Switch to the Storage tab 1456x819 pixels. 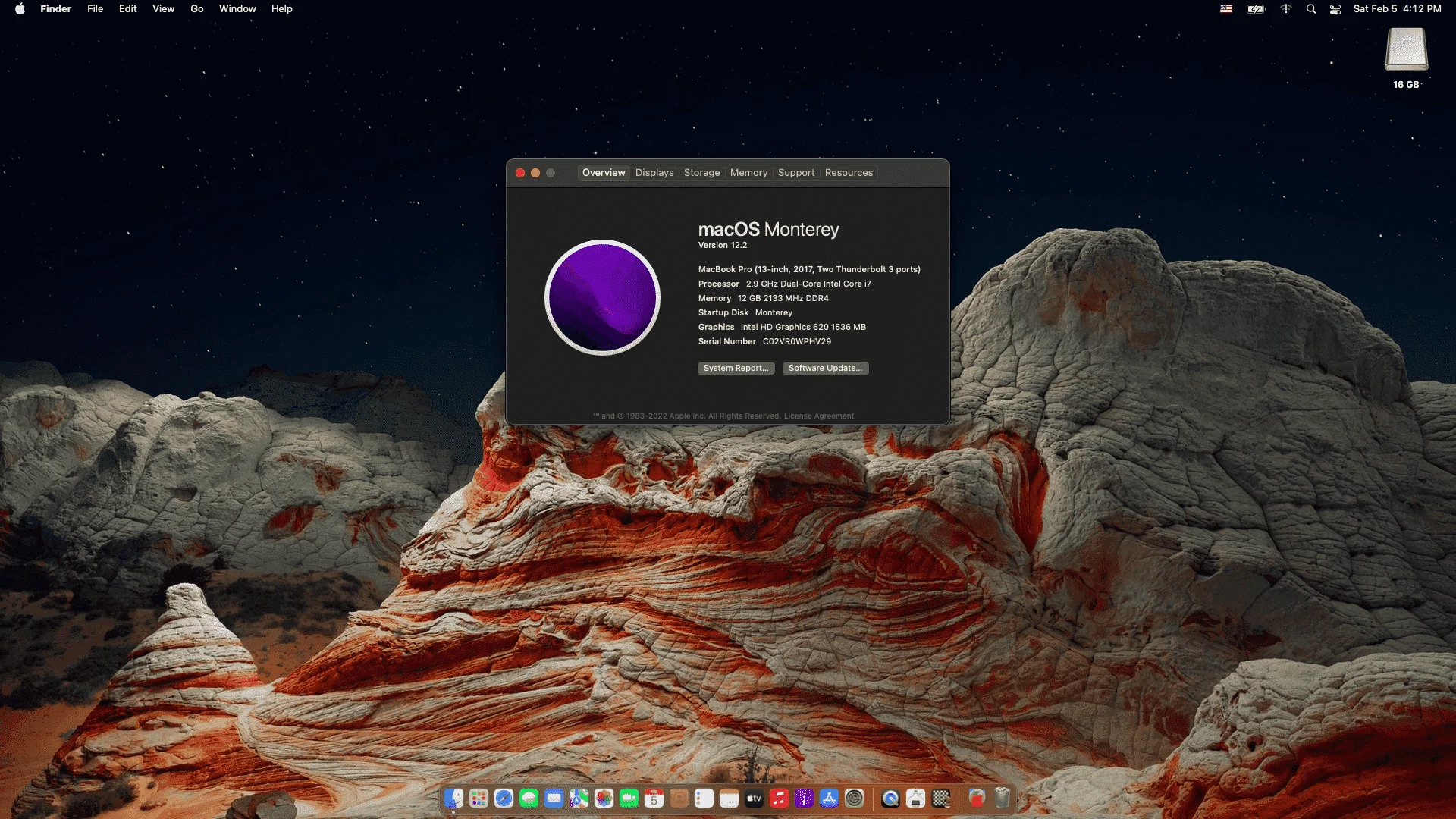701,173
